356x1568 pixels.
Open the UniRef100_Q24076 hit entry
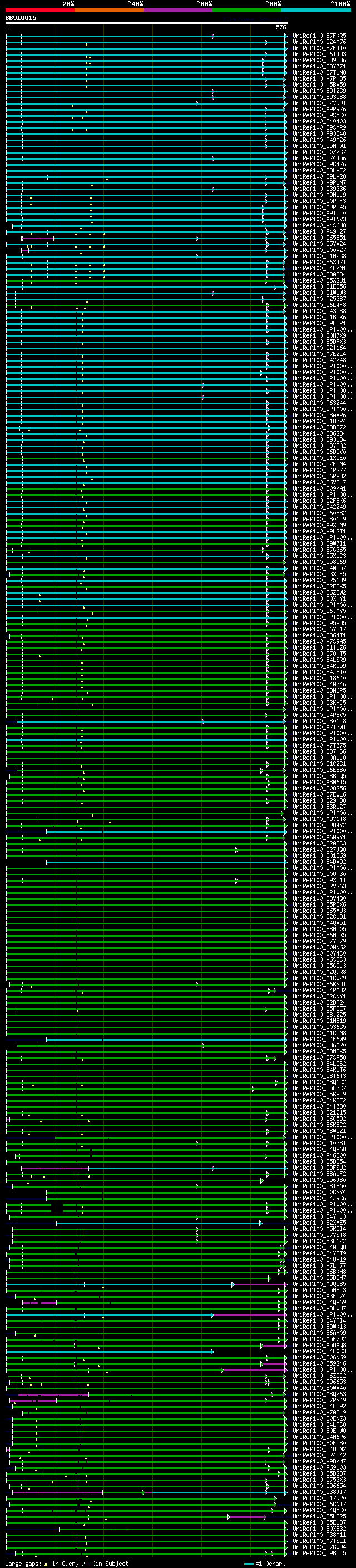[x=319, y=43]
